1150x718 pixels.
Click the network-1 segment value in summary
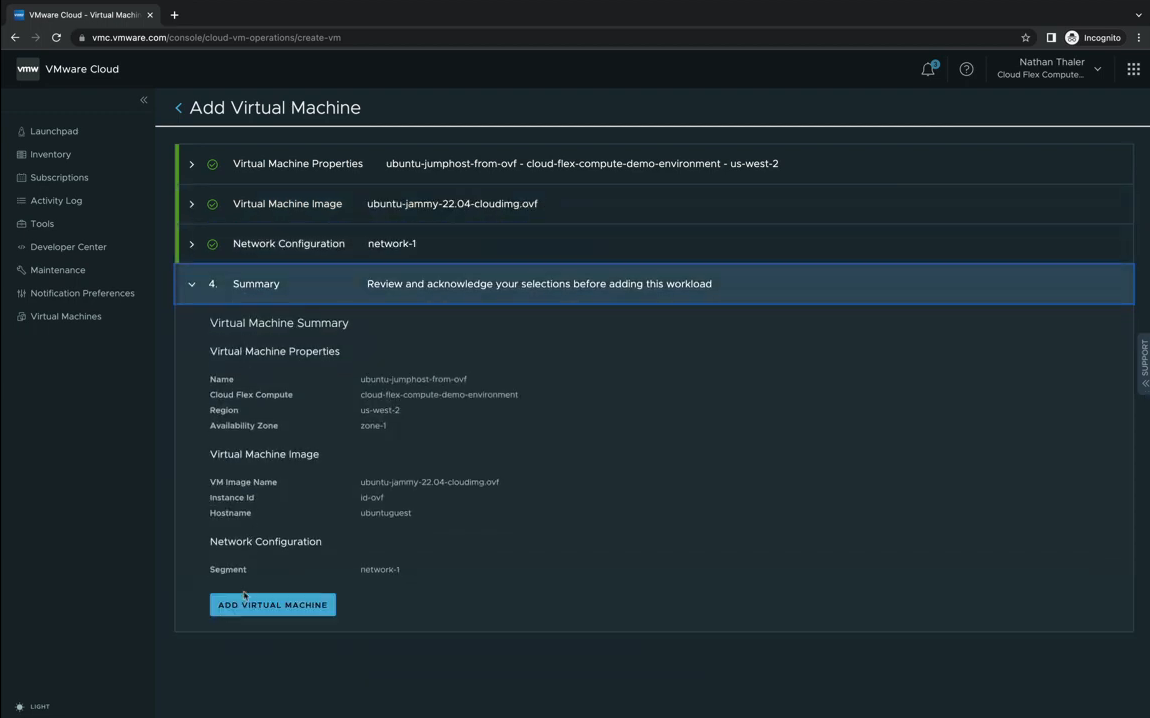click(380, 570)
